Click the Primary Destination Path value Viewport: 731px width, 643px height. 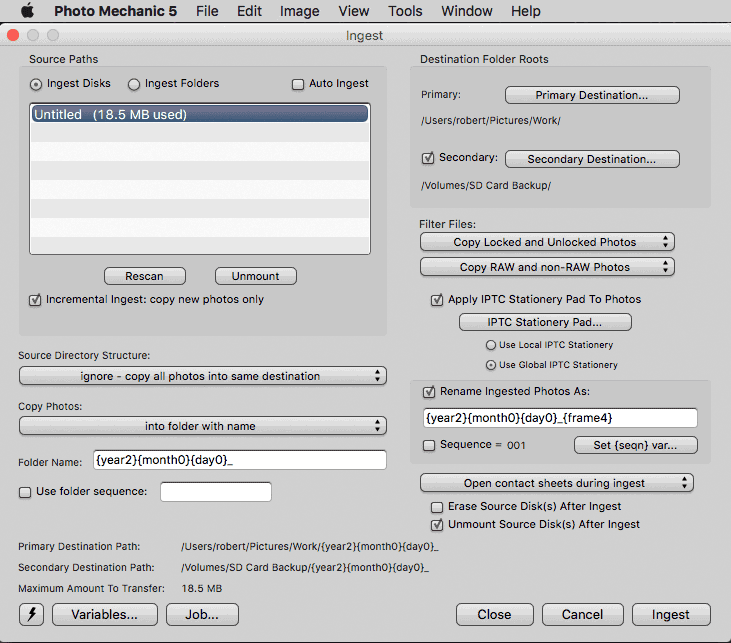310,546
